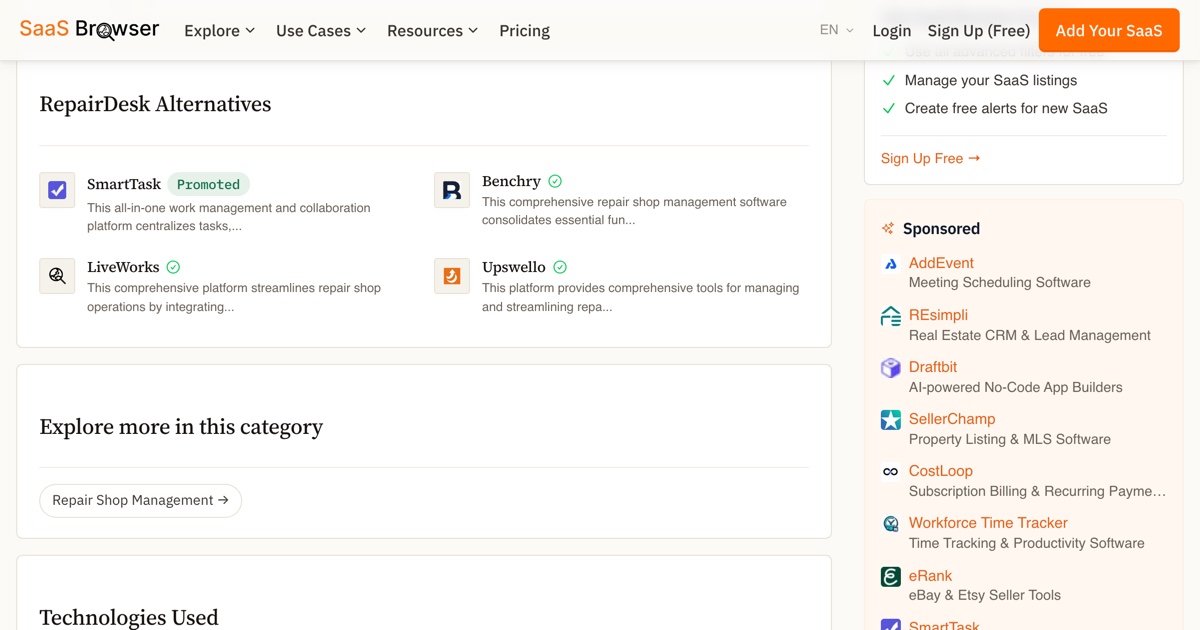Click the 'Technologies Used' heading
The image size is (1200, 630).
pyautogui.click(x=129, y=617)
